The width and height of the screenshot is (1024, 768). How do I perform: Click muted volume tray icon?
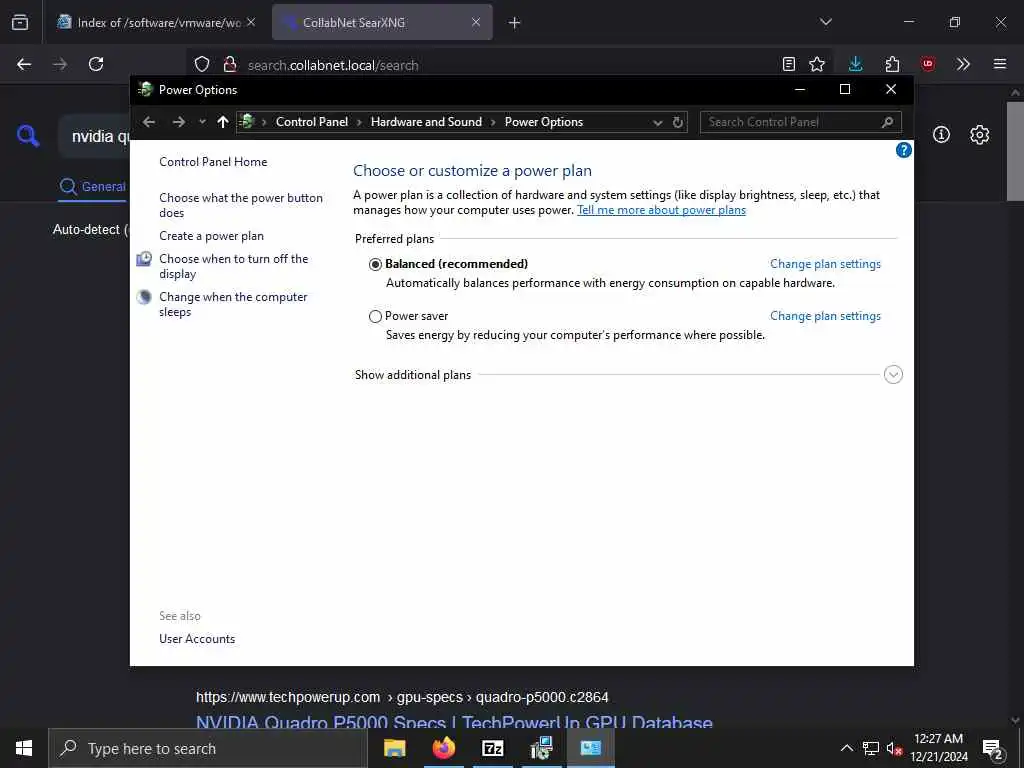[895, 748]
